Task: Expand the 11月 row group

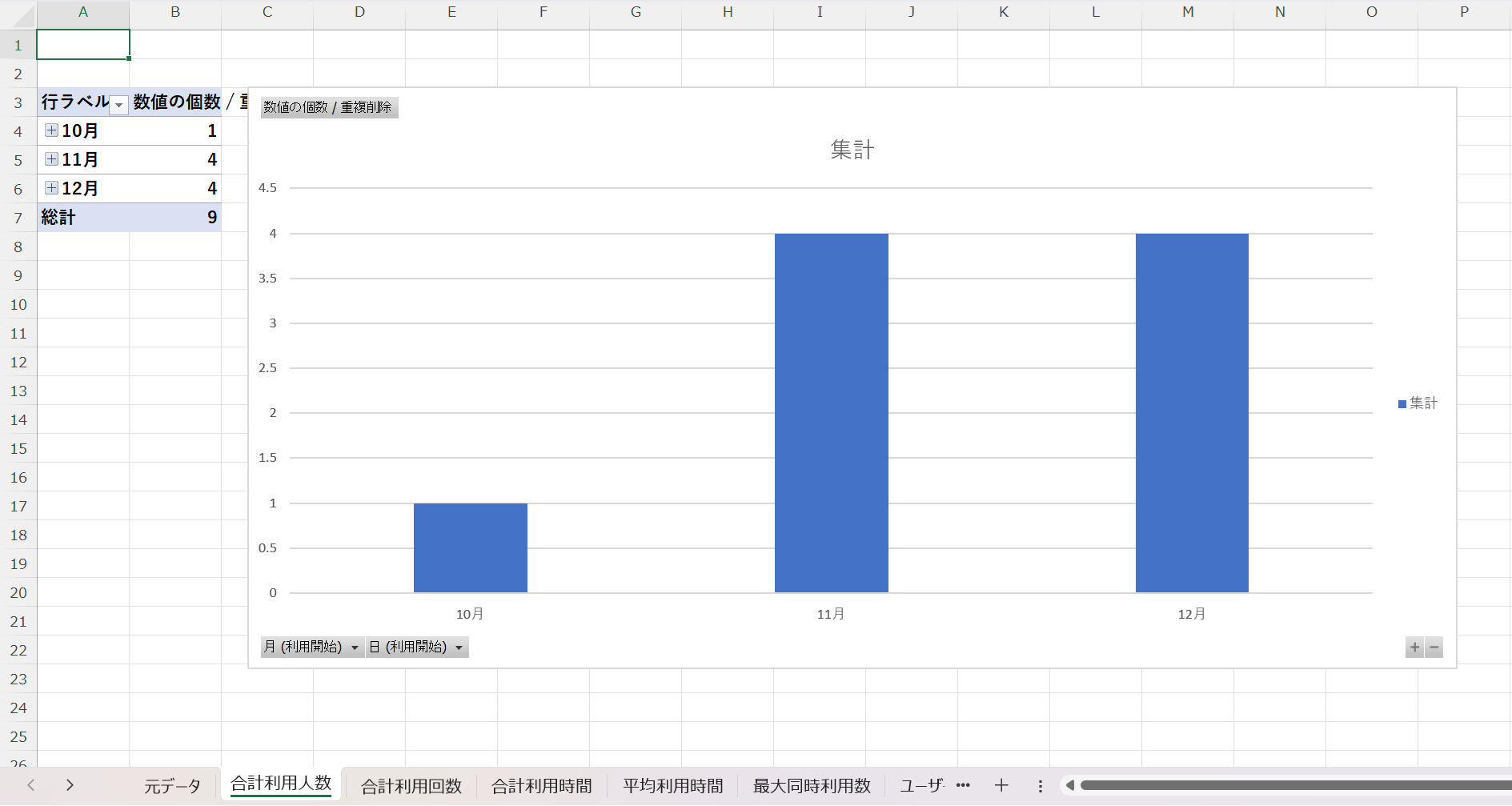Action: coord(51,159)
